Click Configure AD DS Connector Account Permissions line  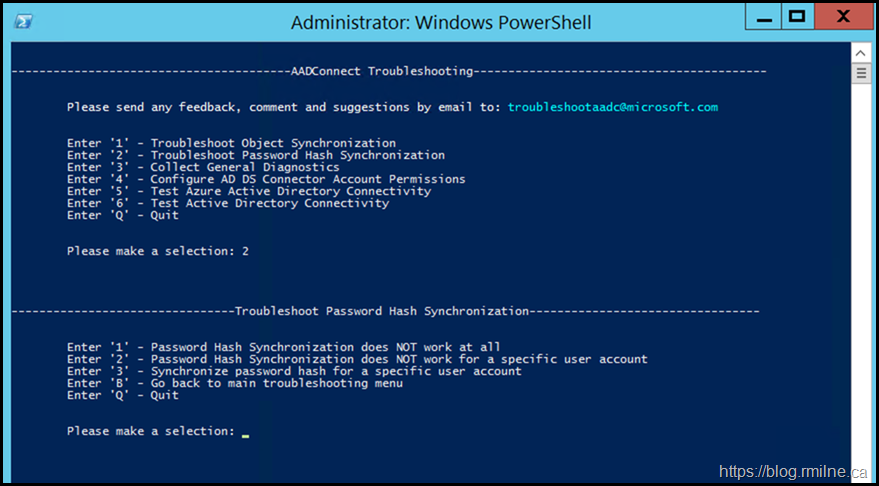[x=266, y=179]
